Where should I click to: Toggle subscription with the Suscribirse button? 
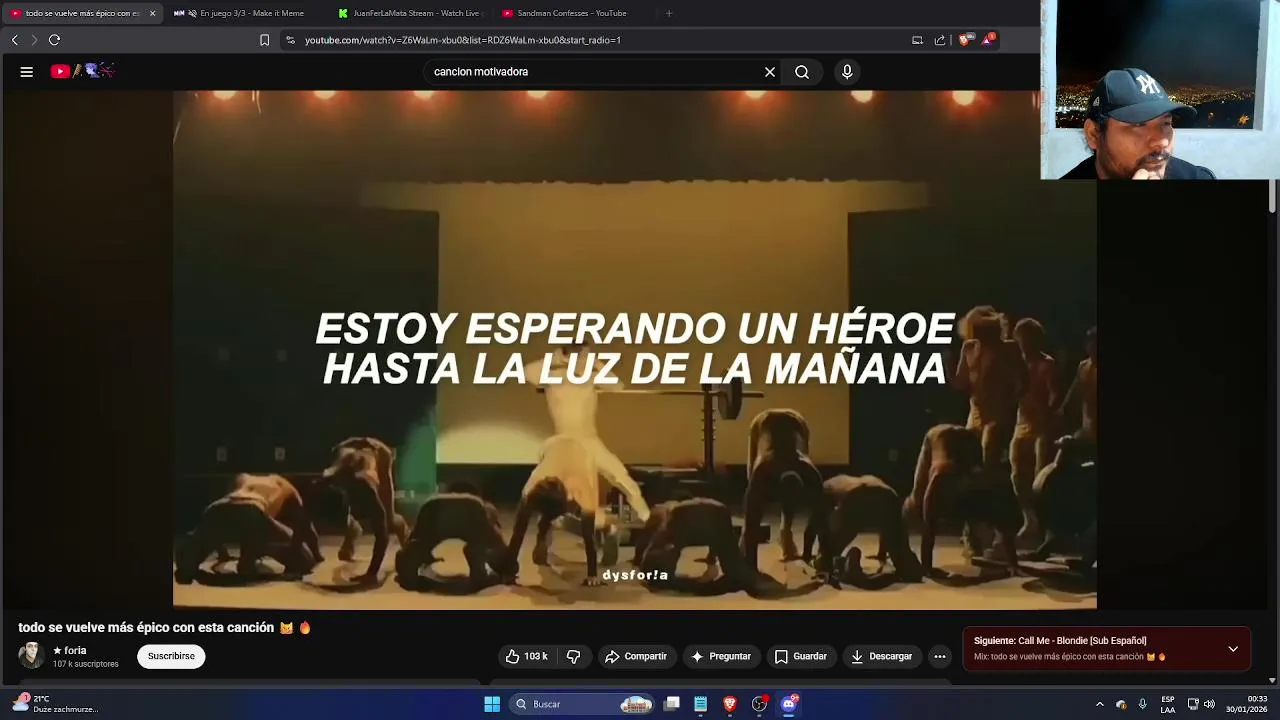click(x=171, y=656)
